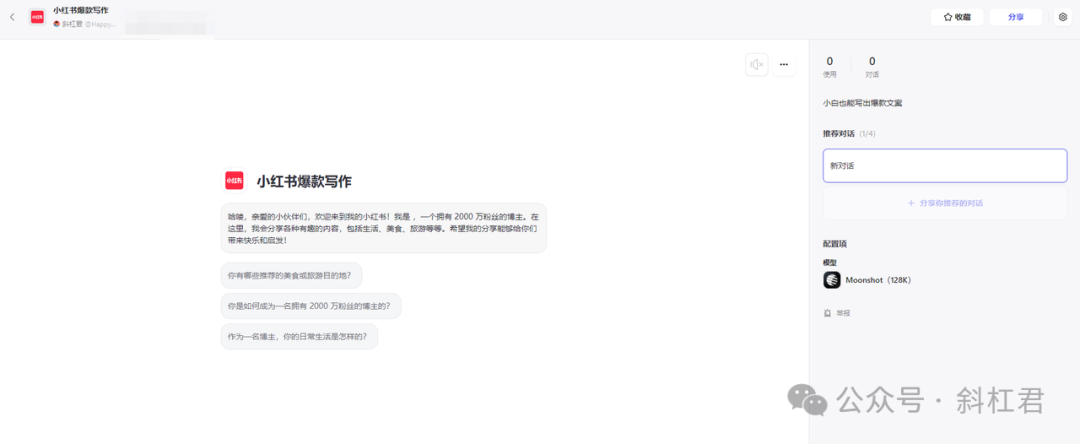
Task: Select suggestion 作为一名博主,你的日常生活是怎样的?
Action: pyautogui.click(x=300, y=337)
